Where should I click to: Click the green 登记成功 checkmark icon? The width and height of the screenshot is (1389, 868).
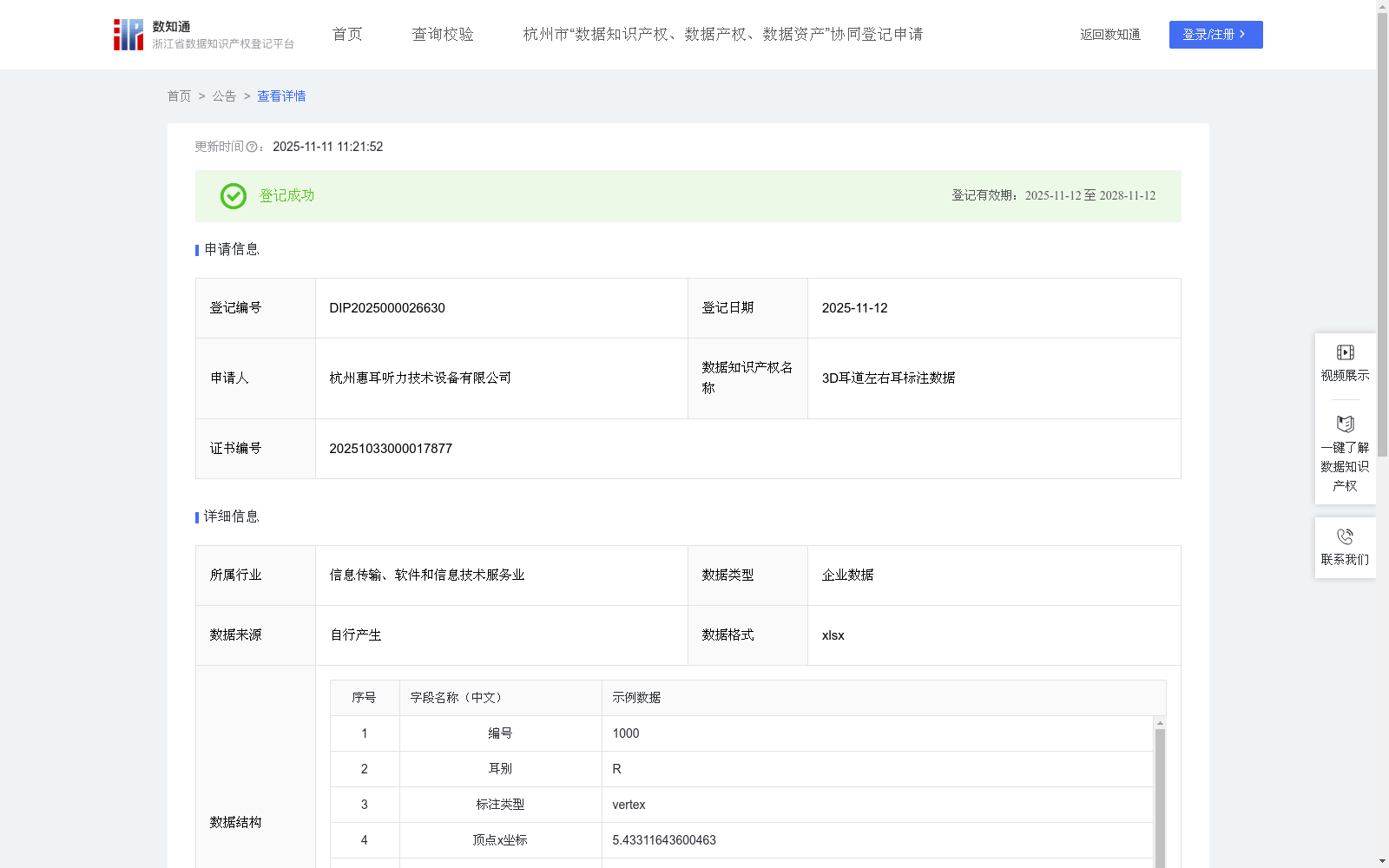234,196
